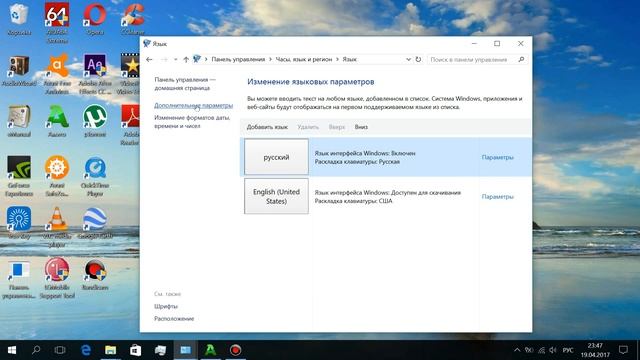Open the Recycle Bin desktop icon
This screenshot has width=640, height=360.
click(x=18, y=19)
